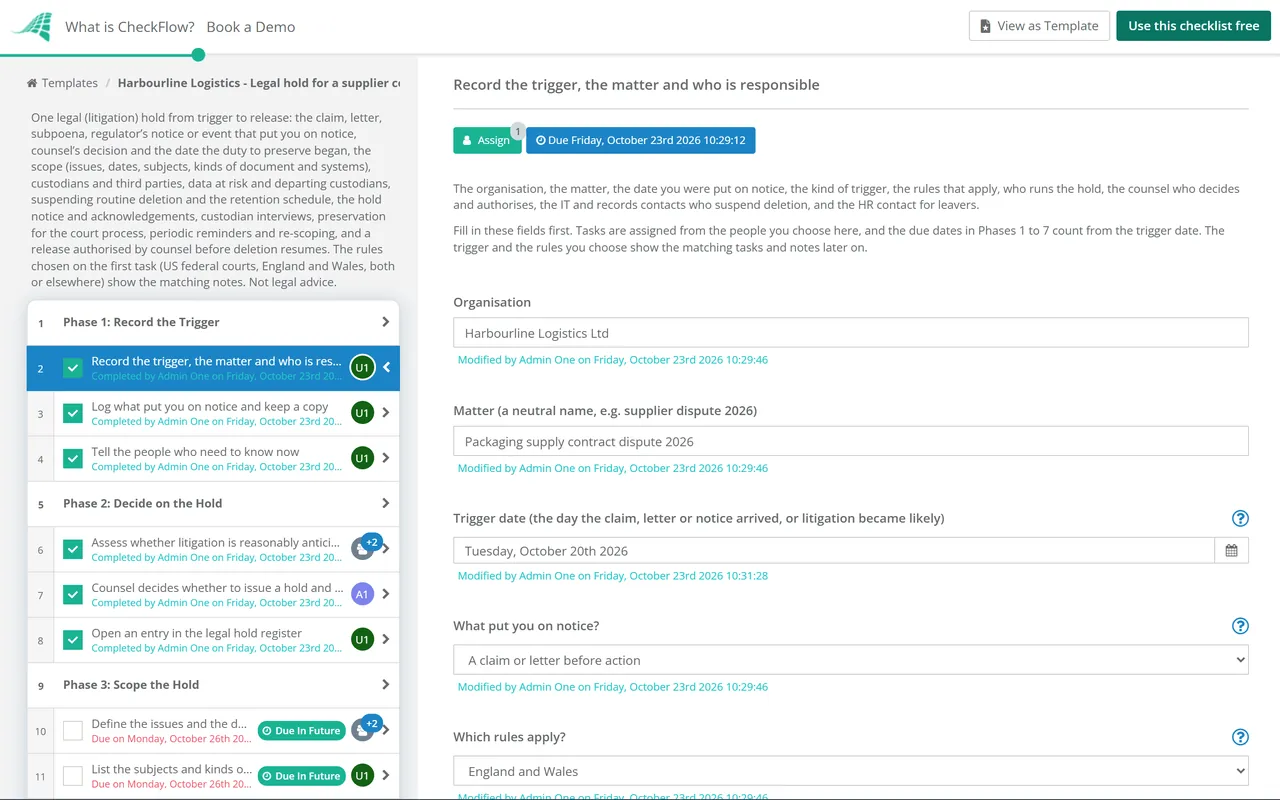
Task: Expand Phase 1: Record the Trigger chevron
Action: (386, 322)
